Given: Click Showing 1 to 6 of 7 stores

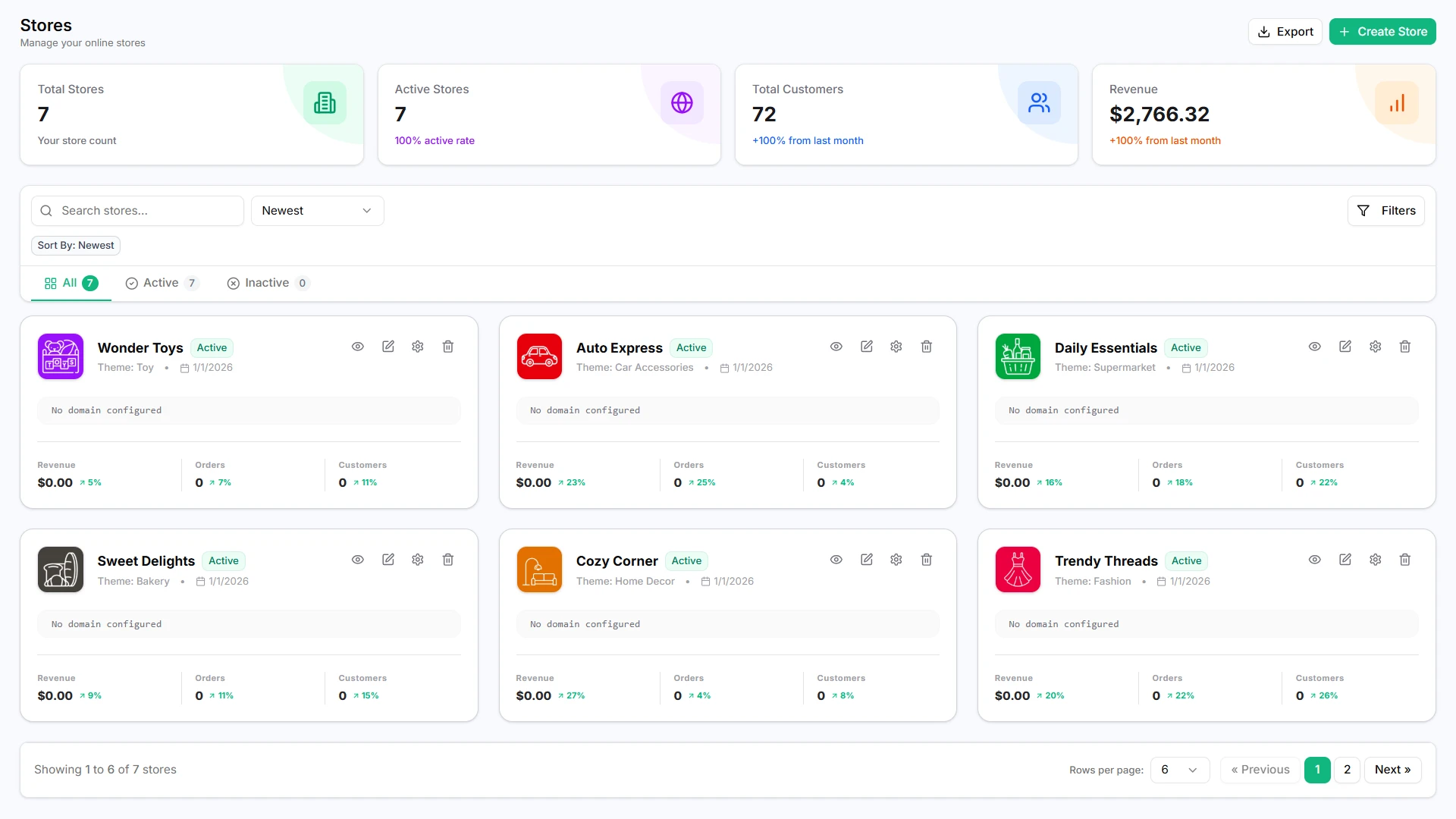Looking at the screenshot, I should [105, 770].
